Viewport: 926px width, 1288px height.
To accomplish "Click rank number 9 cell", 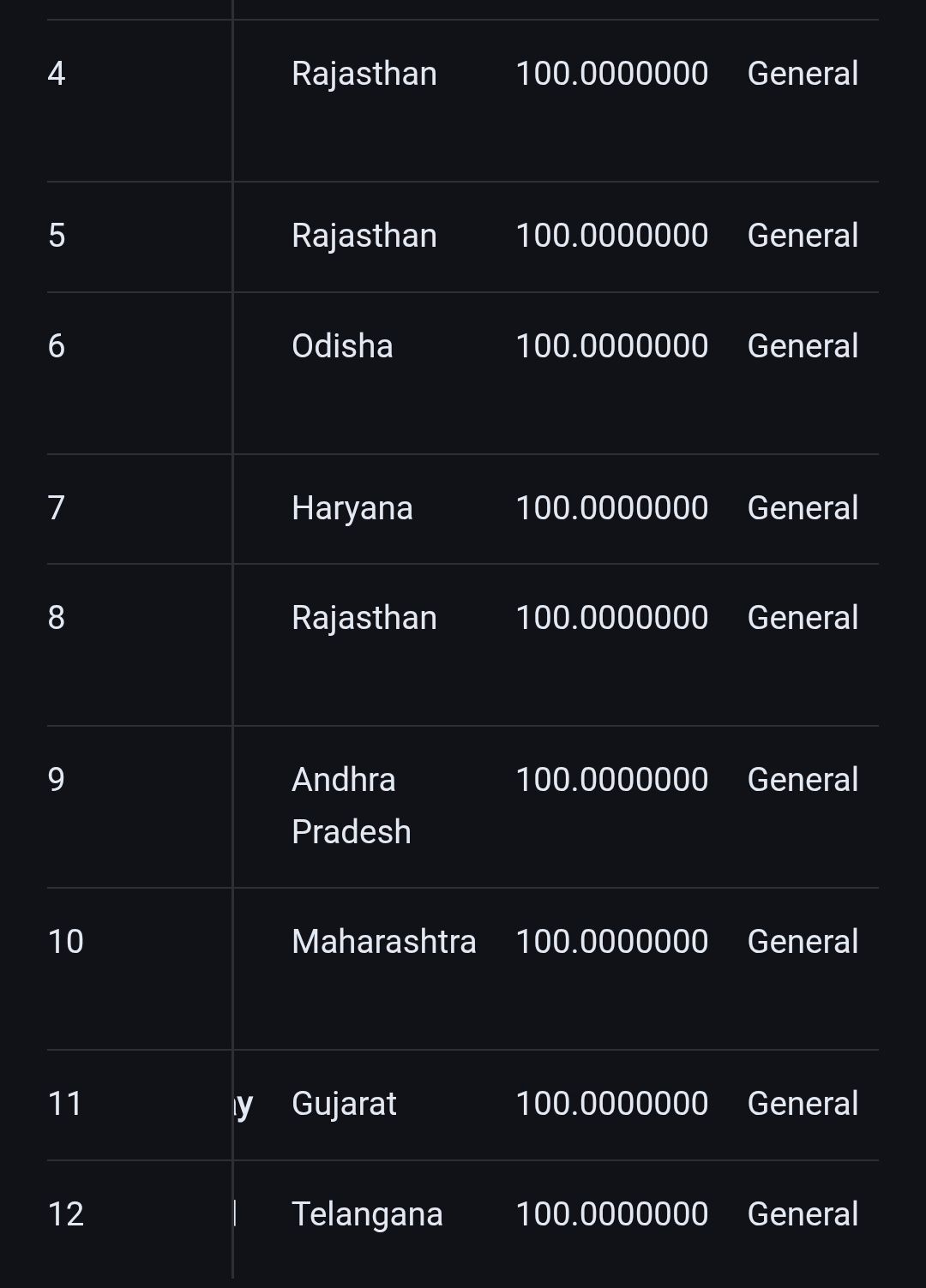I will 57,780.
